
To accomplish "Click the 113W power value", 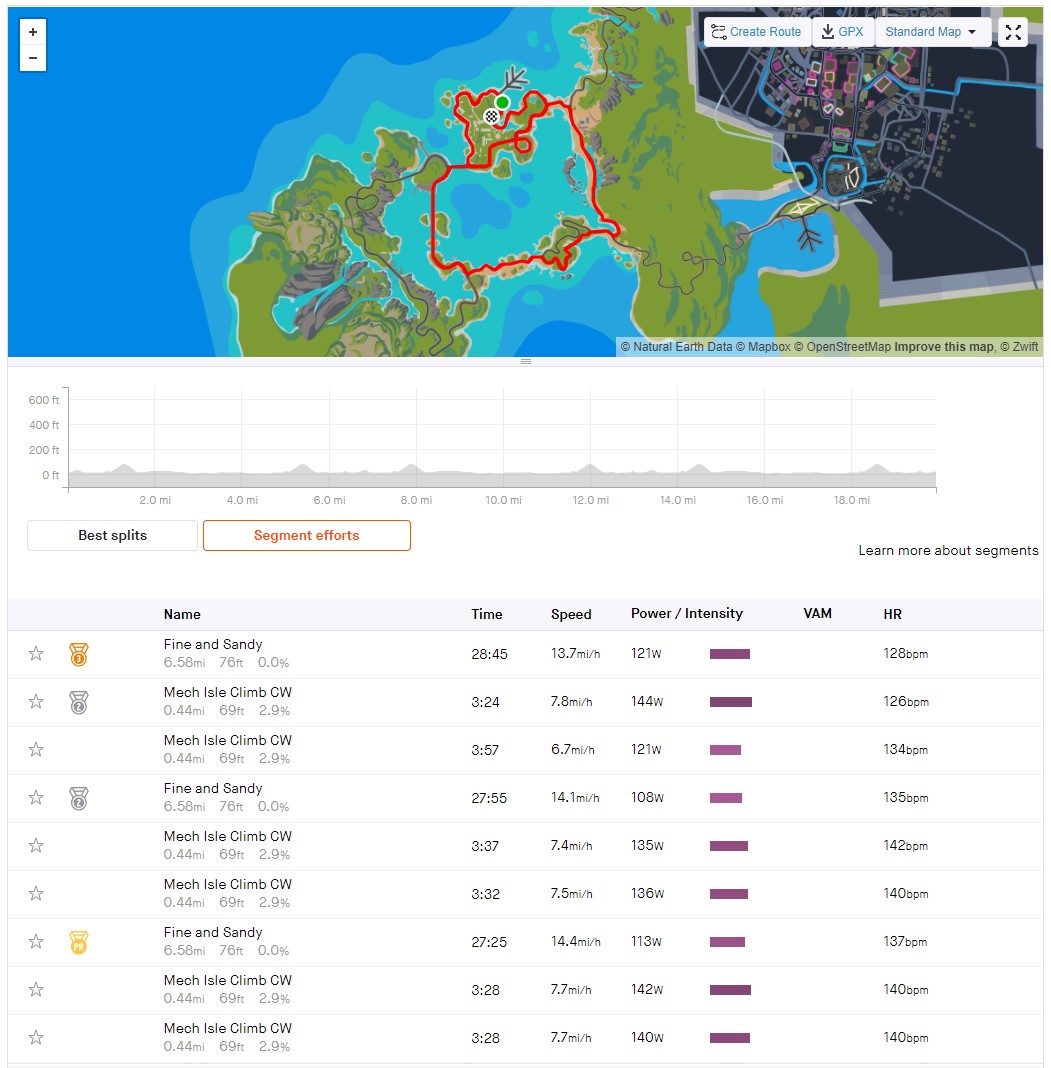I will [646, 941].
